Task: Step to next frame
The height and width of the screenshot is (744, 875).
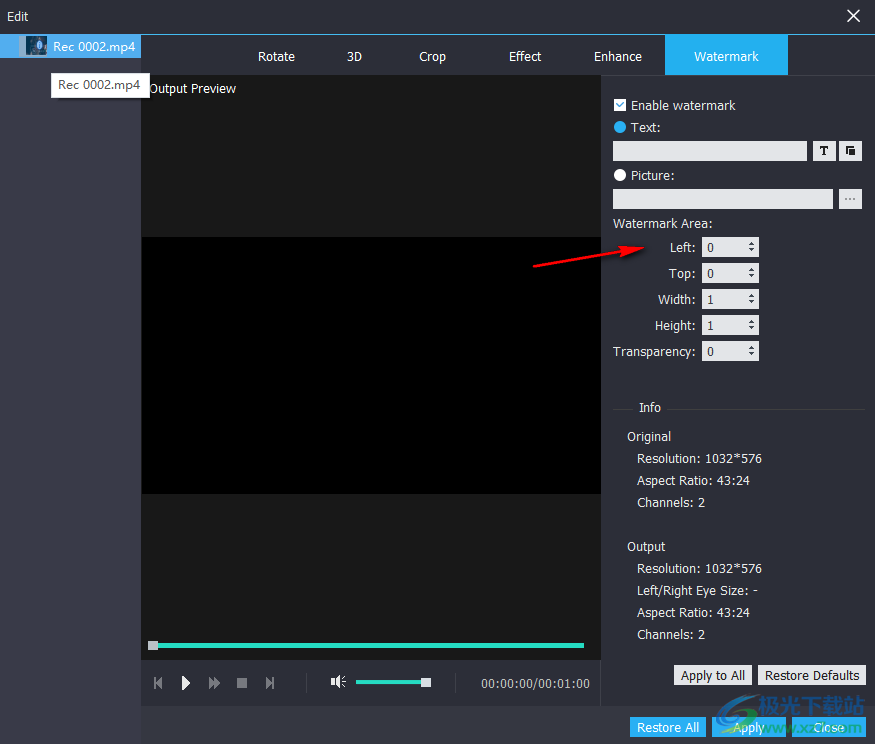Action: 270,683
